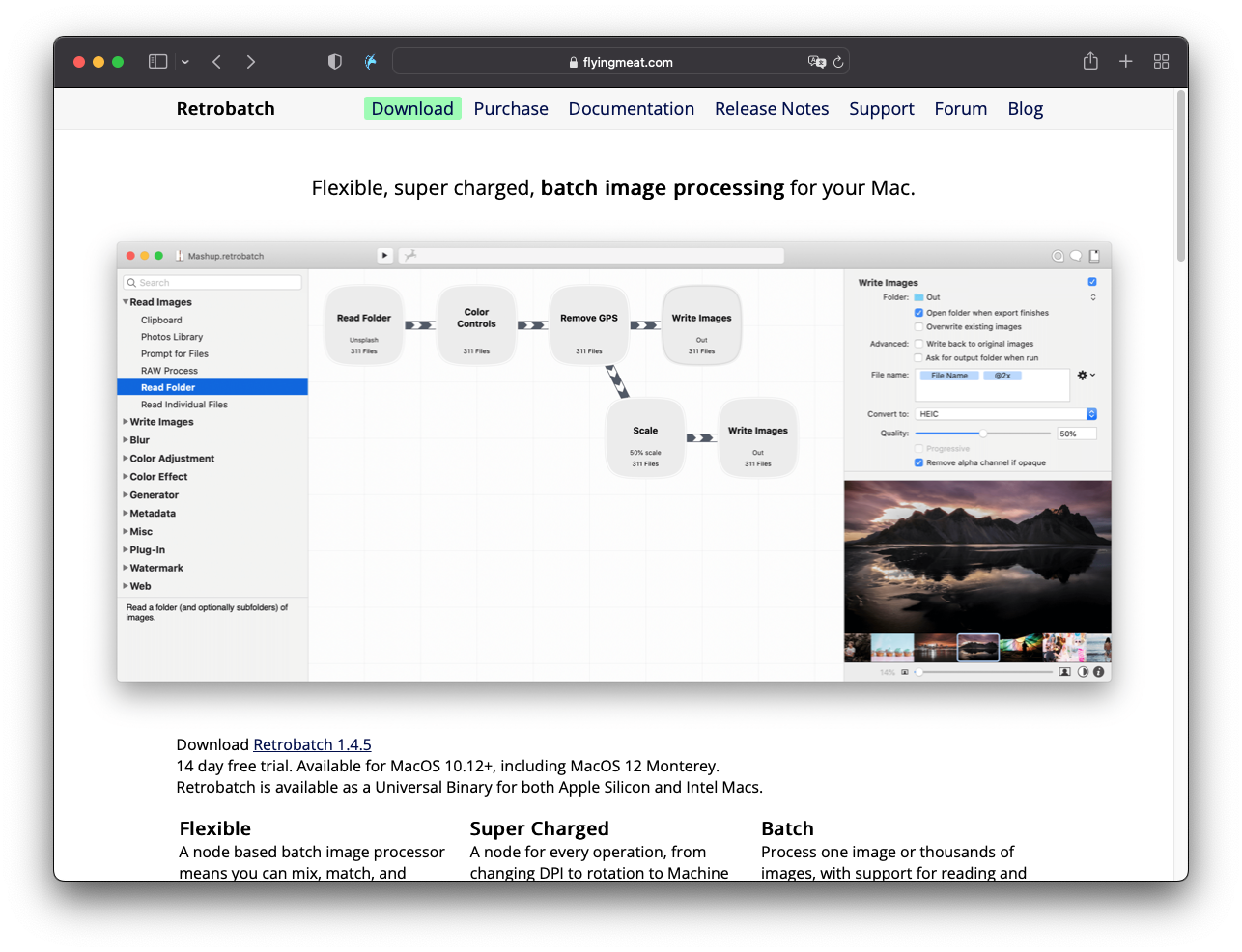The width and height of the screenshot is (1242, 952).
Task: Open a new tab with plus icon
Action: coord(1126,62)
